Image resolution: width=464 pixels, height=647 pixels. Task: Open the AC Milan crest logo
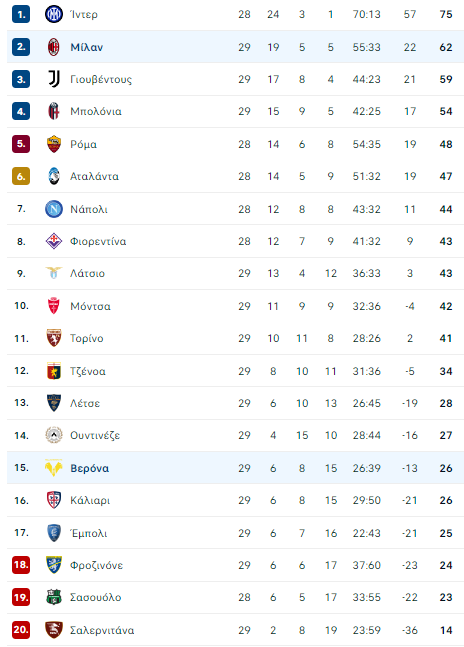point(54,47)
